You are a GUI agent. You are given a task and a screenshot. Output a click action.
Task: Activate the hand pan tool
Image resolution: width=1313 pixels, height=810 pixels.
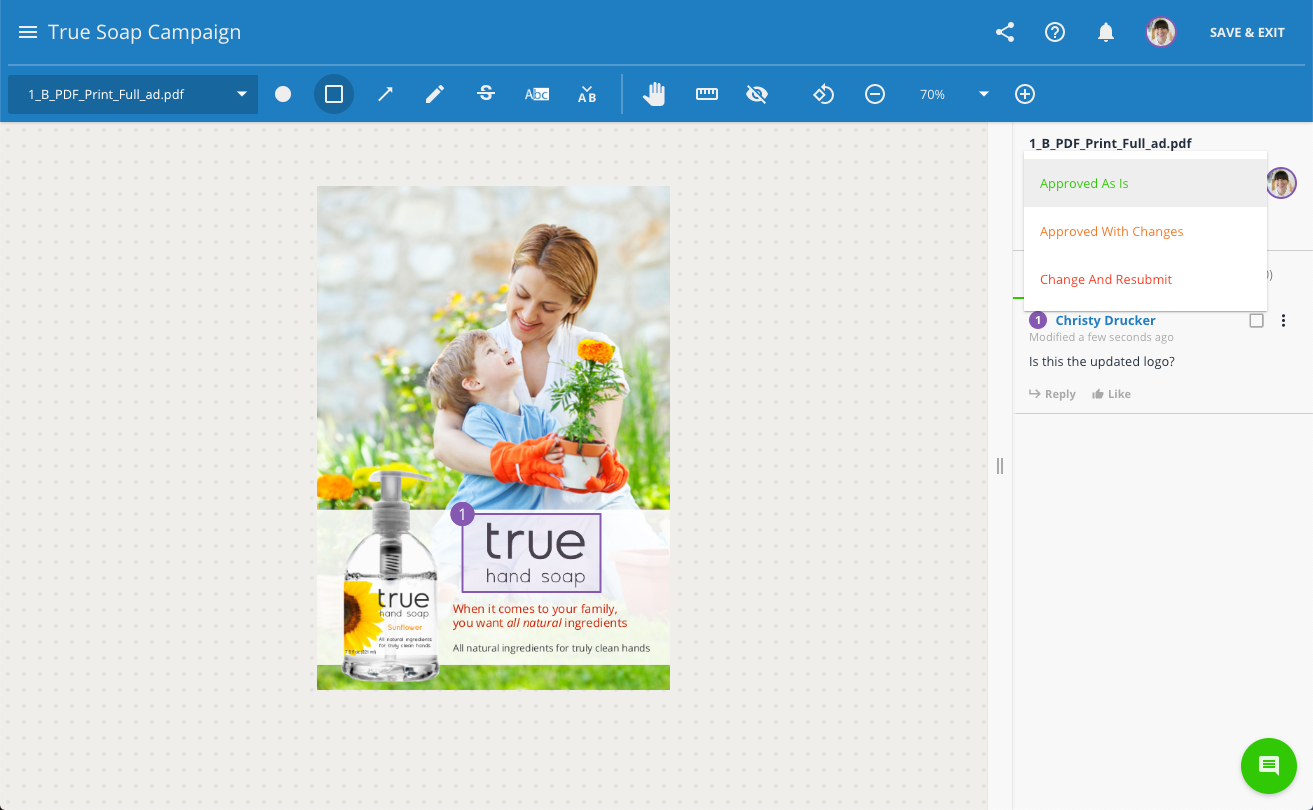(x=654, y=94)
